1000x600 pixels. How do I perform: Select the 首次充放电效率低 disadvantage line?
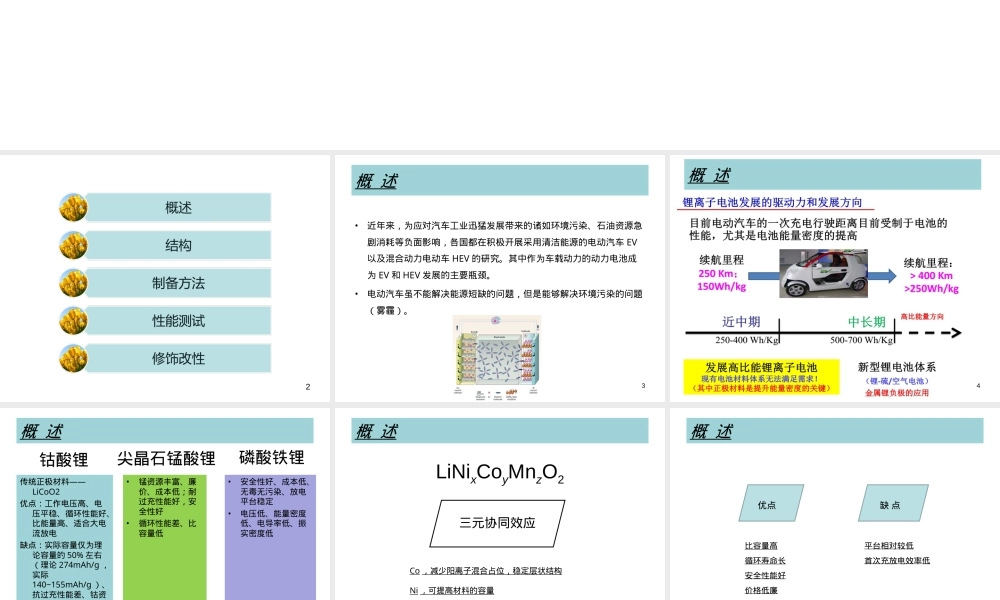897,560
